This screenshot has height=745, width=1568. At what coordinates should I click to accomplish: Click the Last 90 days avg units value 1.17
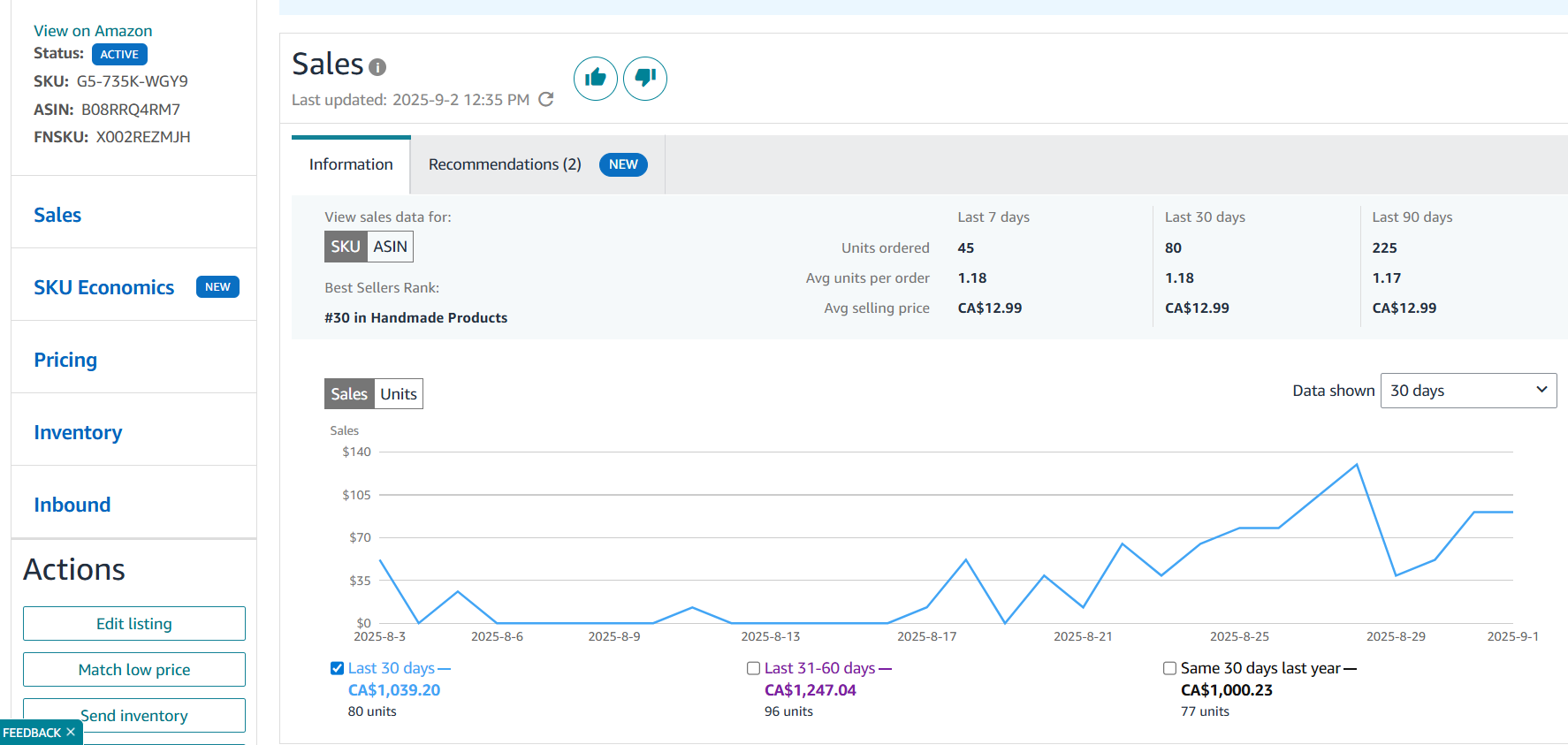pos(1387,278)
